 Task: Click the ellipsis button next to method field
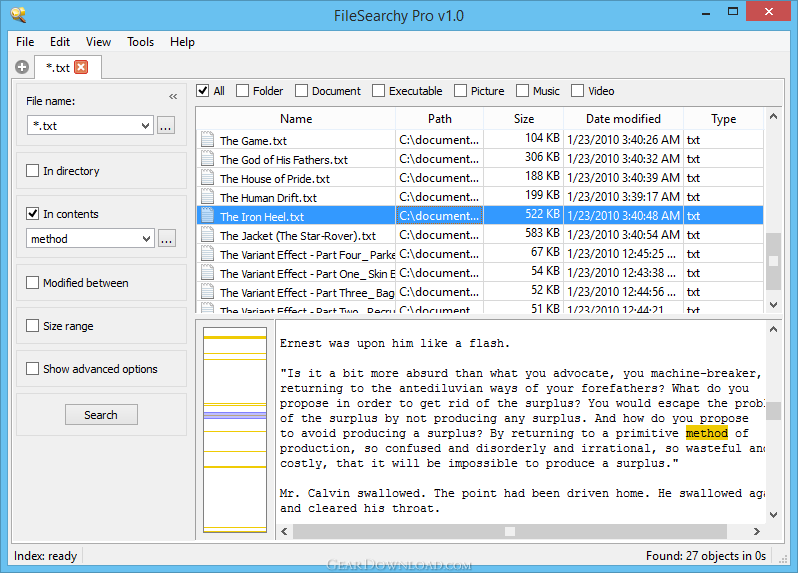click(166, 239)
